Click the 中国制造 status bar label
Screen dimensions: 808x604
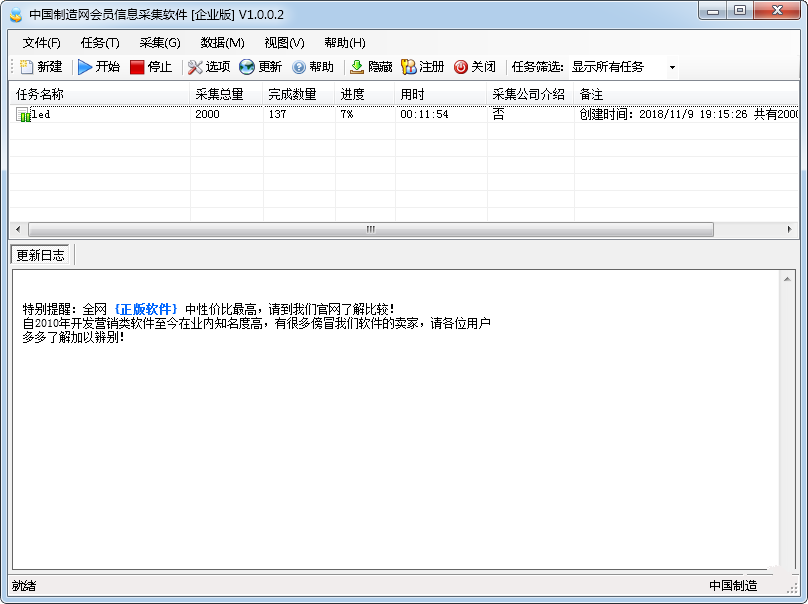[733, 586]
